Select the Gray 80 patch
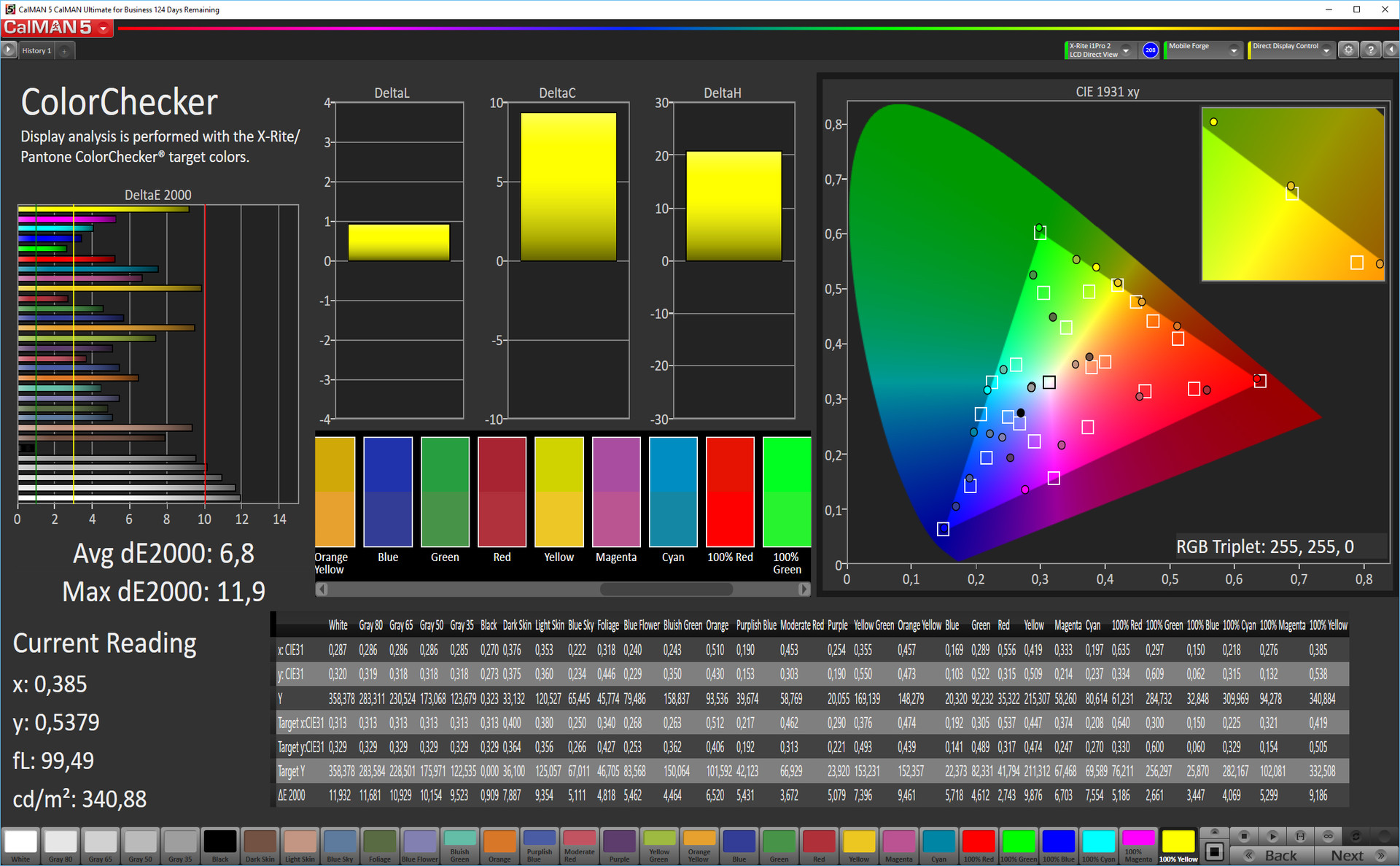The width and height of the screenshot is (1400, 866). [x=61, y=846]
